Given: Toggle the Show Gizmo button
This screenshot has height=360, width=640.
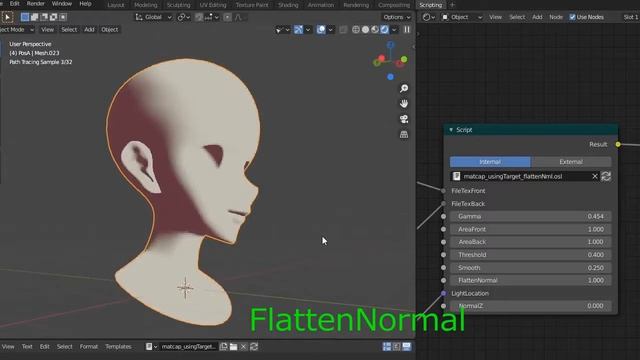Looking at the screenshot, I should 298,30.
